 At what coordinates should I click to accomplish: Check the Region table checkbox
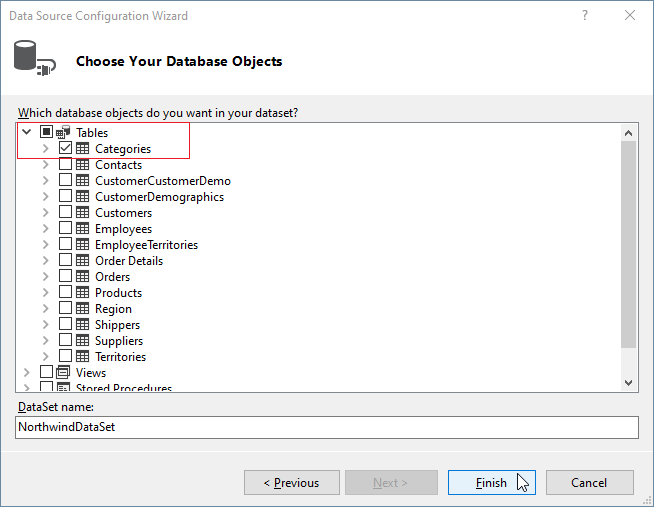[65, 308]
